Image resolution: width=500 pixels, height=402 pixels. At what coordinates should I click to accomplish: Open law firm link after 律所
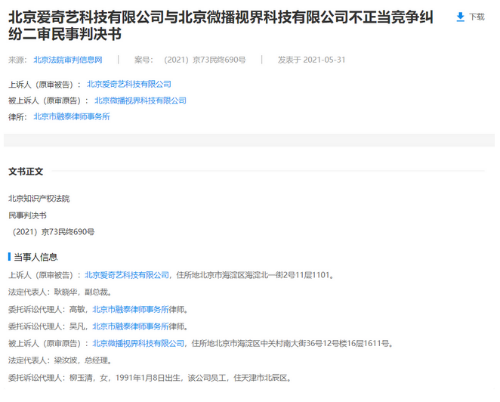[x=72, y=116]
